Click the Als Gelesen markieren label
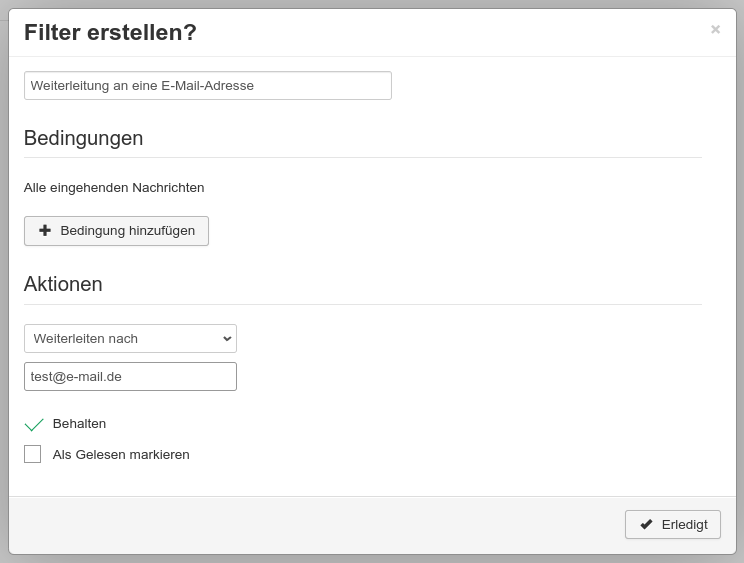Image resolution: width=744 pixels, height=563 pixels. pos(121,454)
